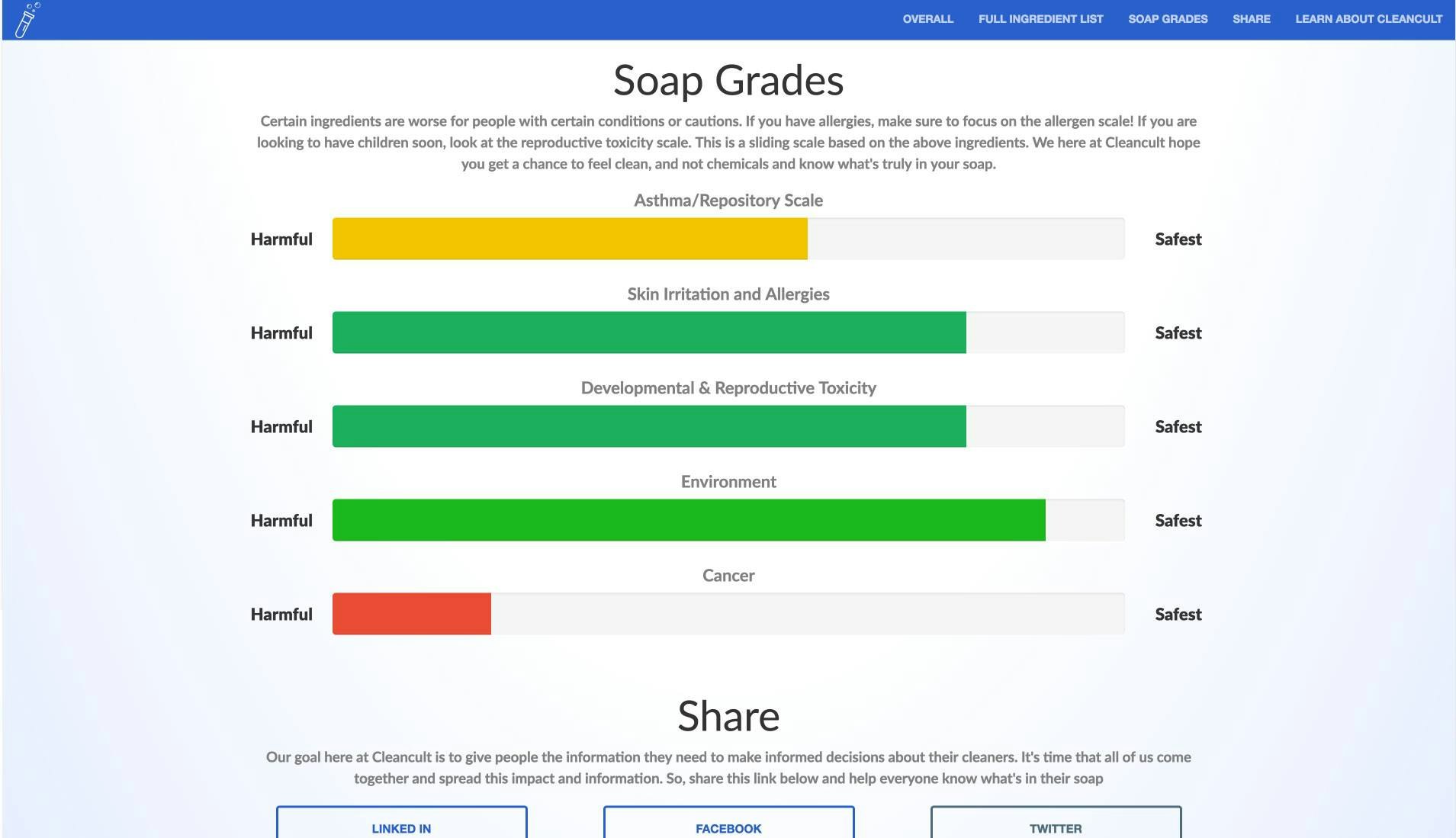
Task: Click the Safest label beside the Environment bar
Action: click(x=1177, y=520)
